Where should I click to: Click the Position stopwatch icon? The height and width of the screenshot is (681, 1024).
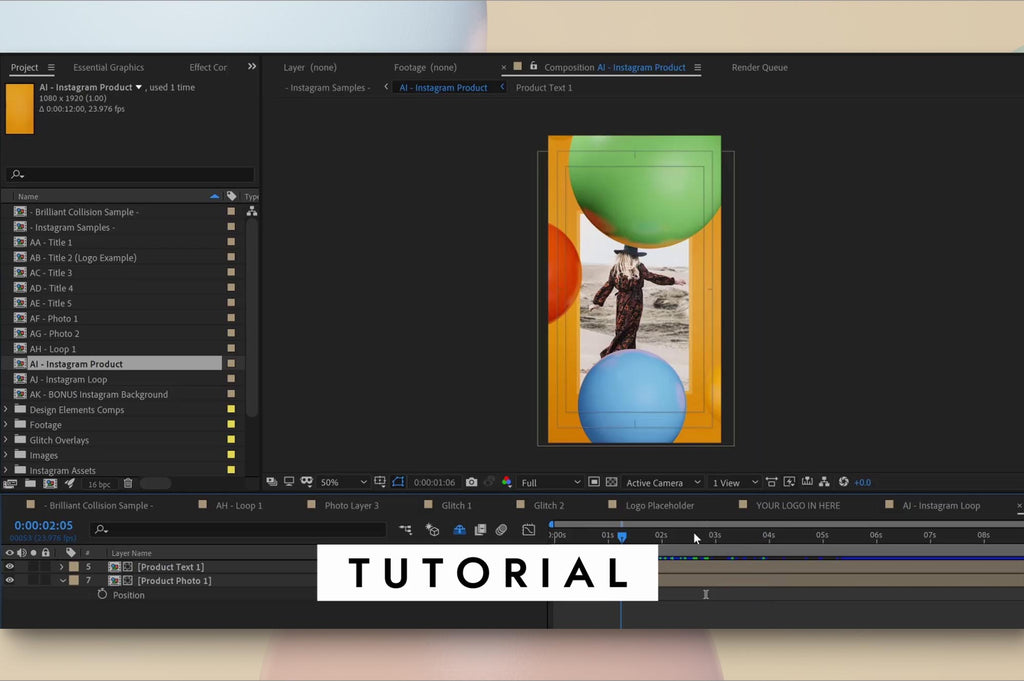(102, 595)
